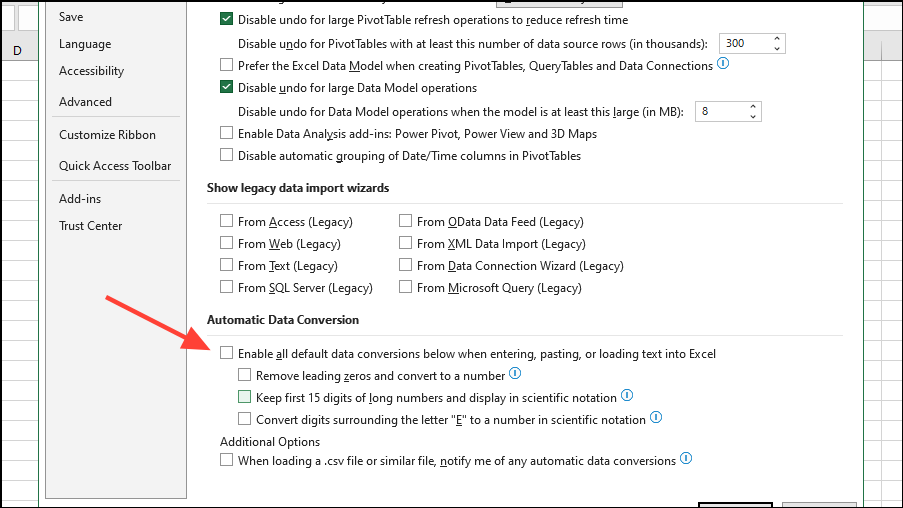Enable all default data conversions checkbox
The height and width of the screenshot is (508, 903).
(x=227, y=353)
